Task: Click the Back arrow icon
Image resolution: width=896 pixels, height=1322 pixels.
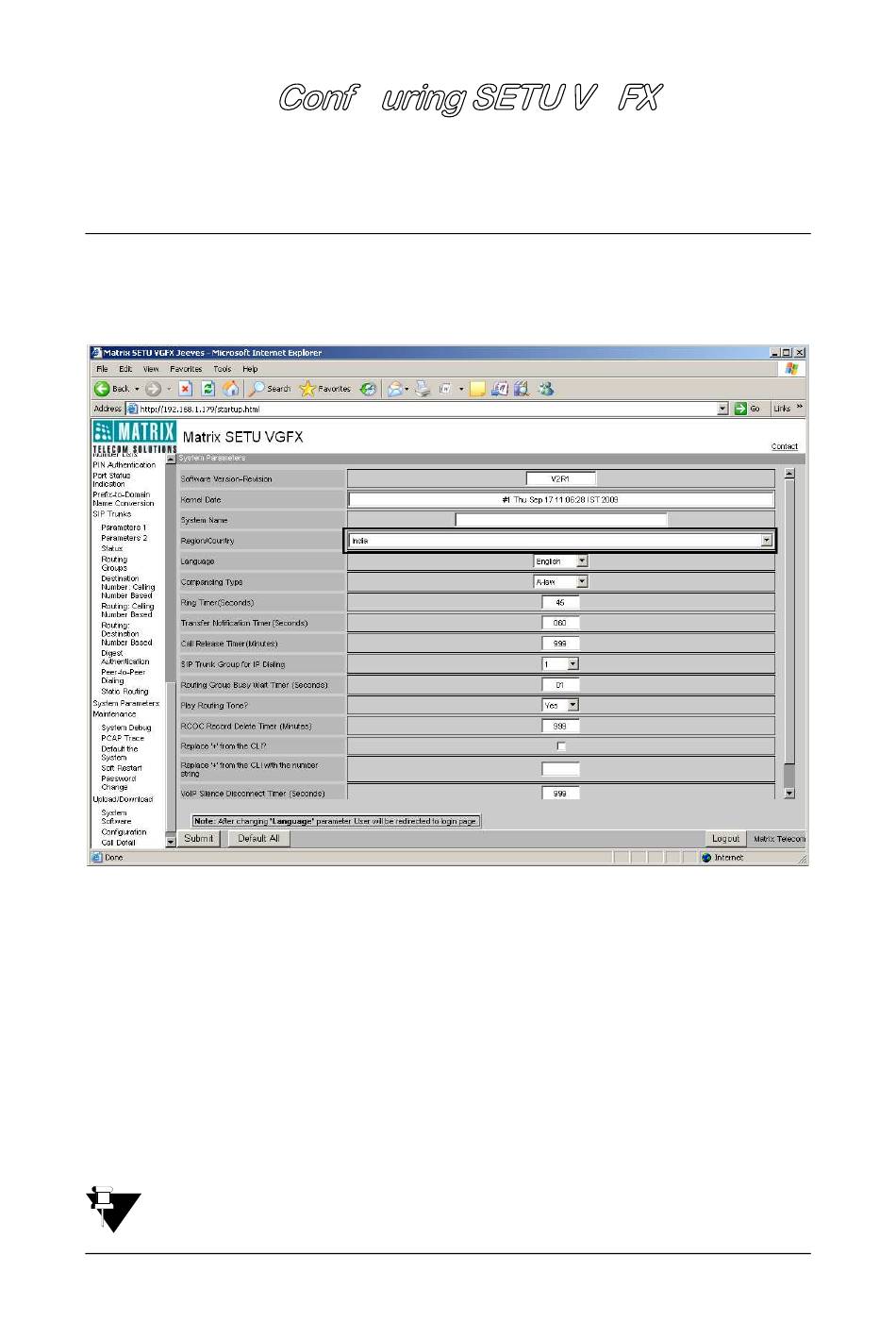Action: [x=102, y=389]
